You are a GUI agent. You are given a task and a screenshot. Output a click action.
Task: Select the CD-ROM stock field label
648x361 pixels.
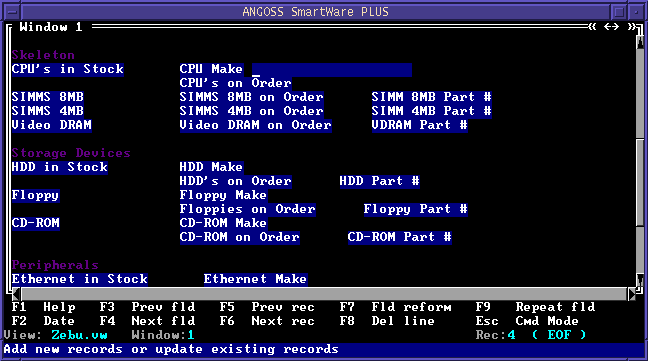click(x=36, y=223)
